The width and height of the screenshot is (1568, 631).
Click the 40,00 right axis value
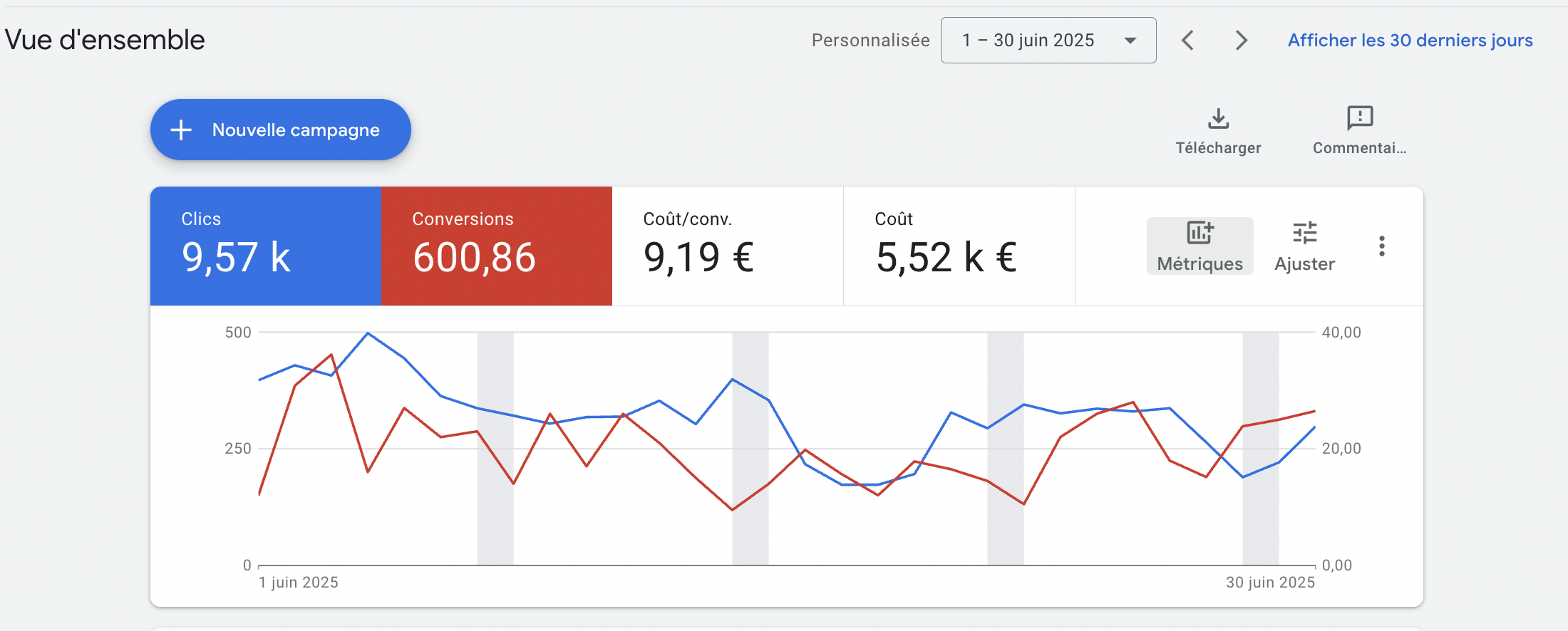tap(1341, 333)
